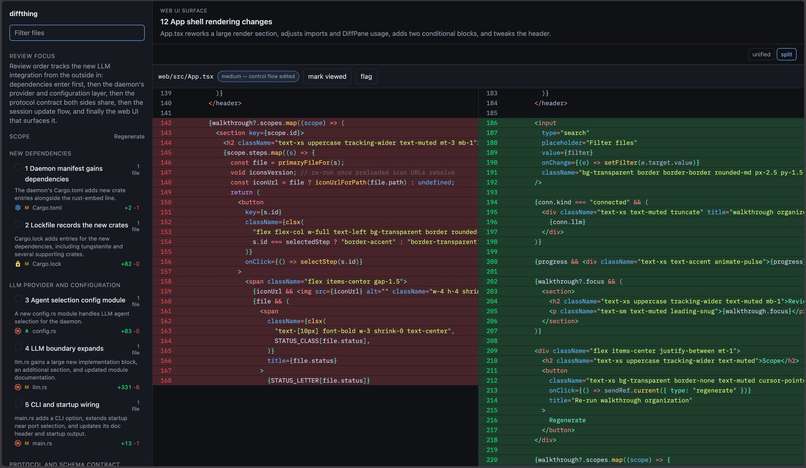Click the medium control flow edited badge
This screenshot has height=468, width=806.
tap(258, 77)
